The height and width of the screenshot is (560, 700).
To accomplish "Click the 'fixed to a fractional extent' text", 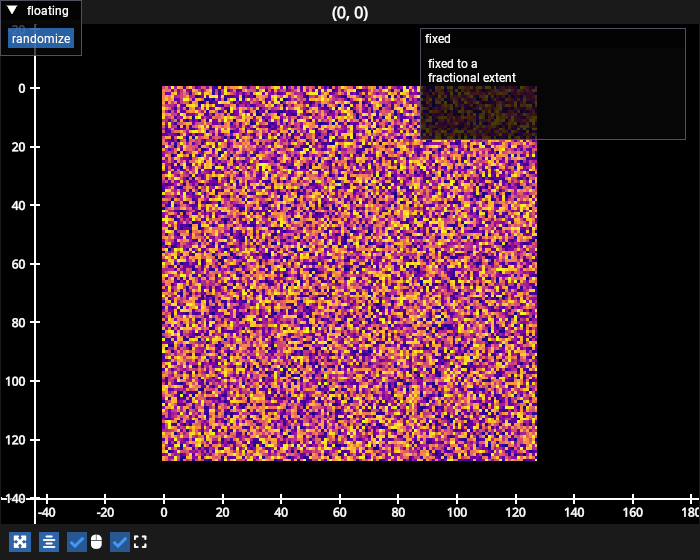I will point(471,71).
